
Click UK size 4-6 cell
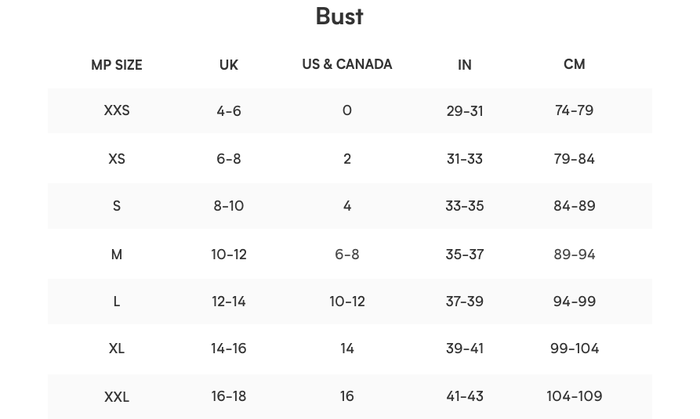click(229, 111)
